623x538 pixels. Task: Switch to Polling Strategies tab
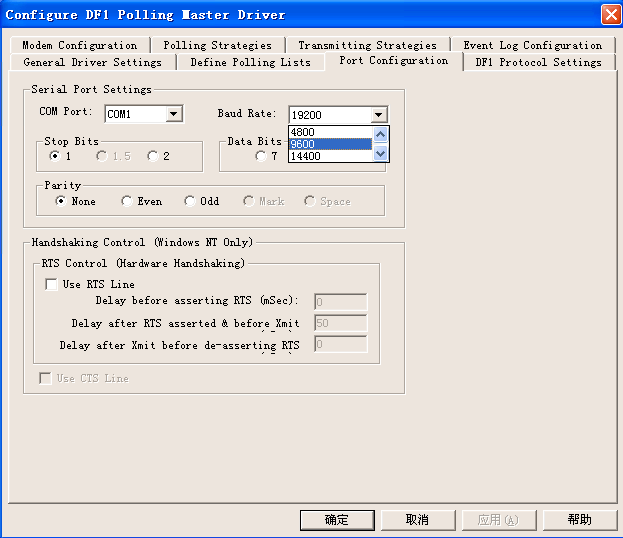(x=217, y=45)
